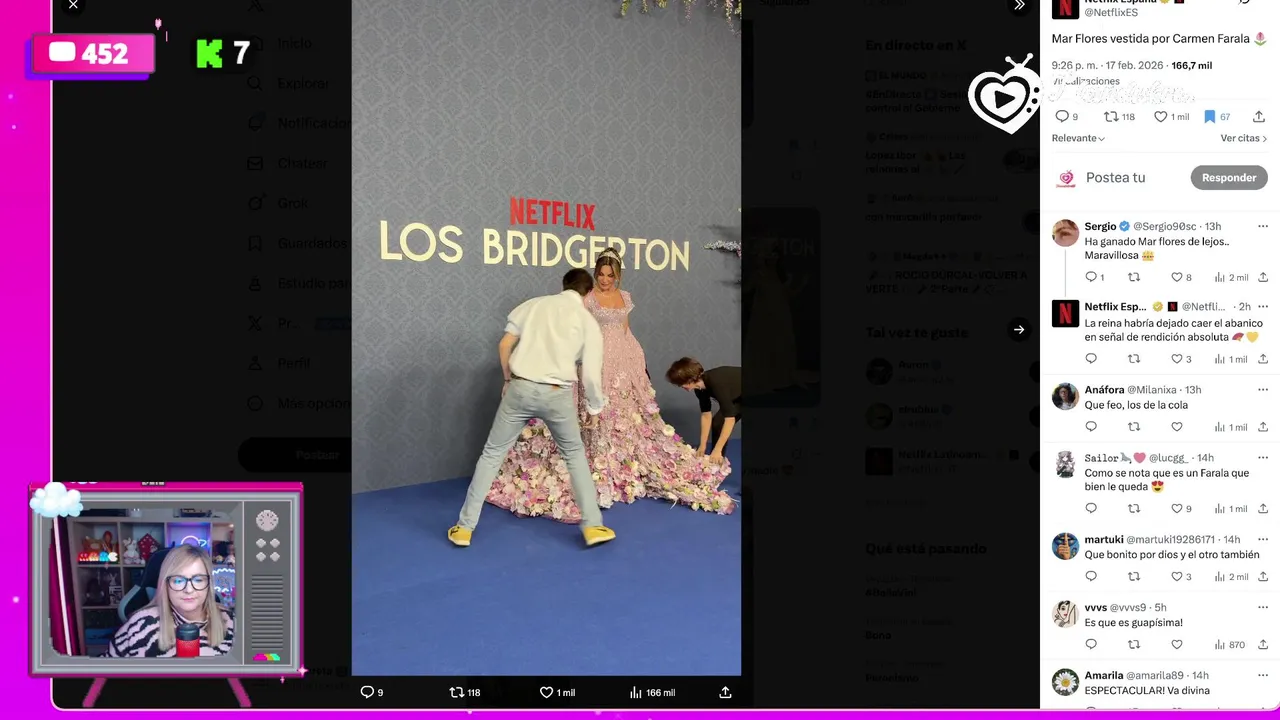Repost Sergio's comment

1134,277
